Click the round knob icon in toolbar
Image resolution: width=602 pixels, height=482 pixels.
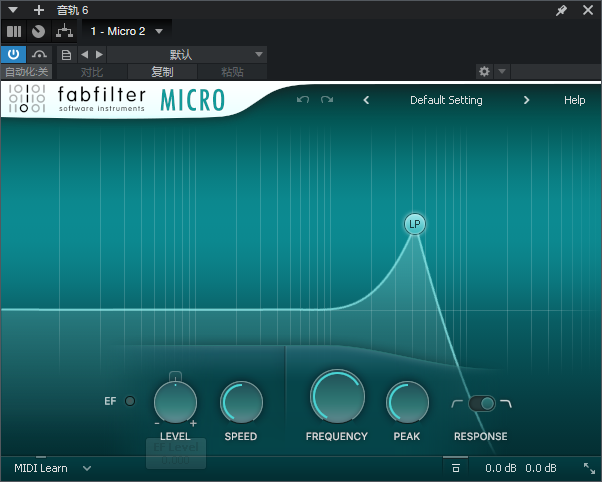click(x=38, y=31)
